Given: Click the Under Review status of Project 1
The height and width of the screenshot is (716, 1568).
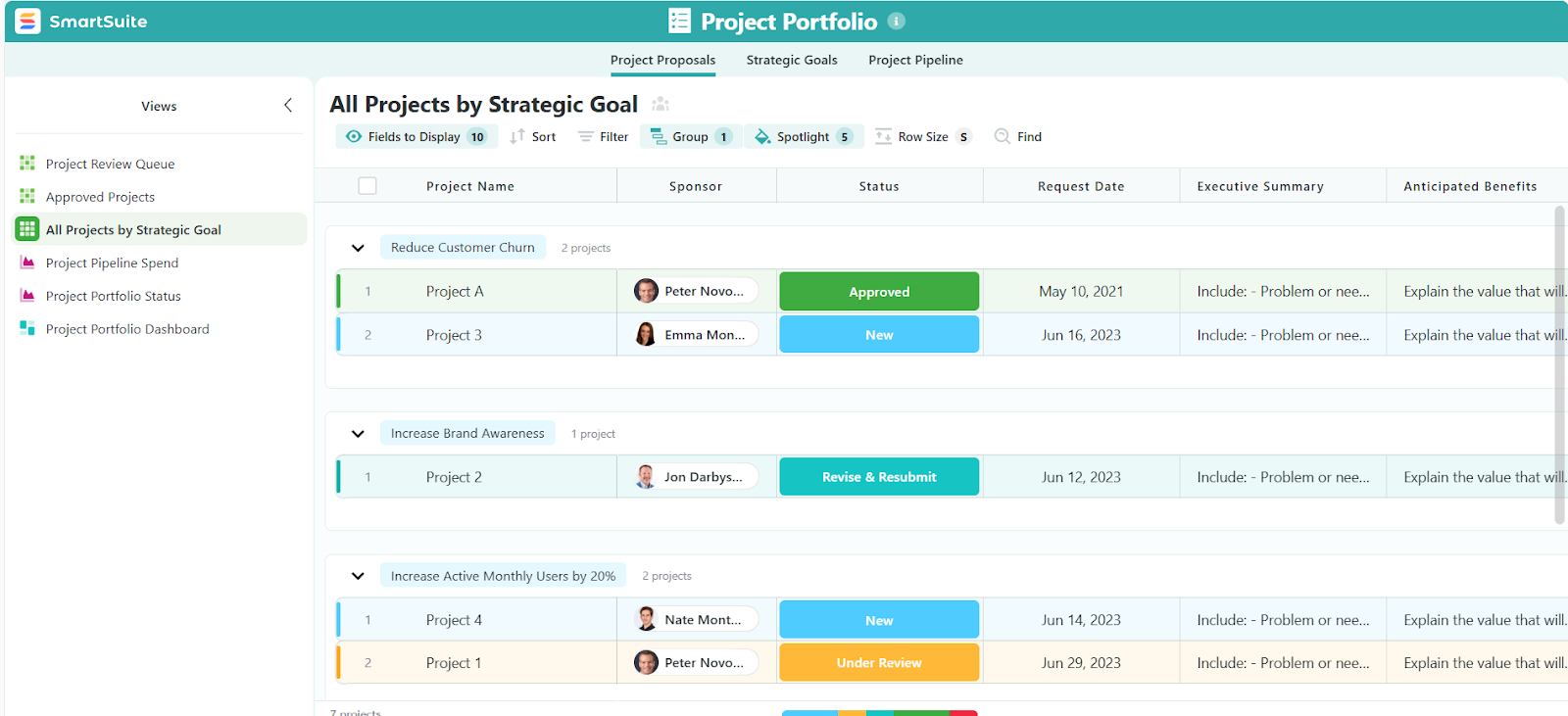Looking at the screenshot, I should [x=879, y=662].
